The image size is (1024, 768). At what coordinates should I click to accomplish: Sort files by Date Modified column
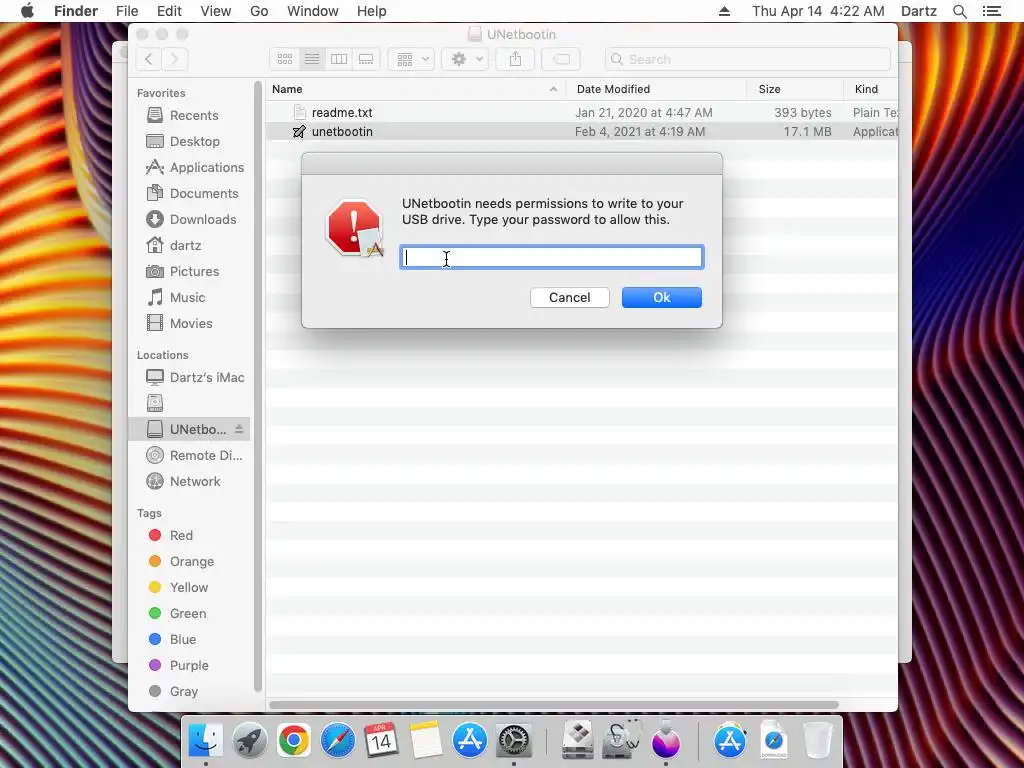point(656,89)
